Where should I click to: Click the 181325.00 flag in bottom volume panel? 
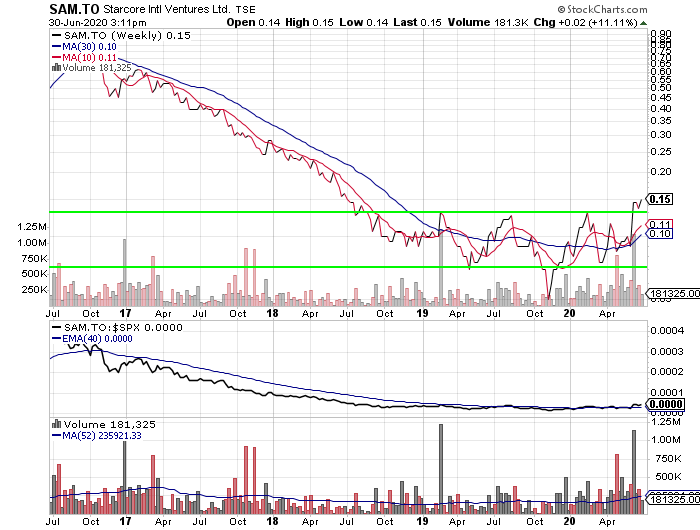click(x=674, y=499)
